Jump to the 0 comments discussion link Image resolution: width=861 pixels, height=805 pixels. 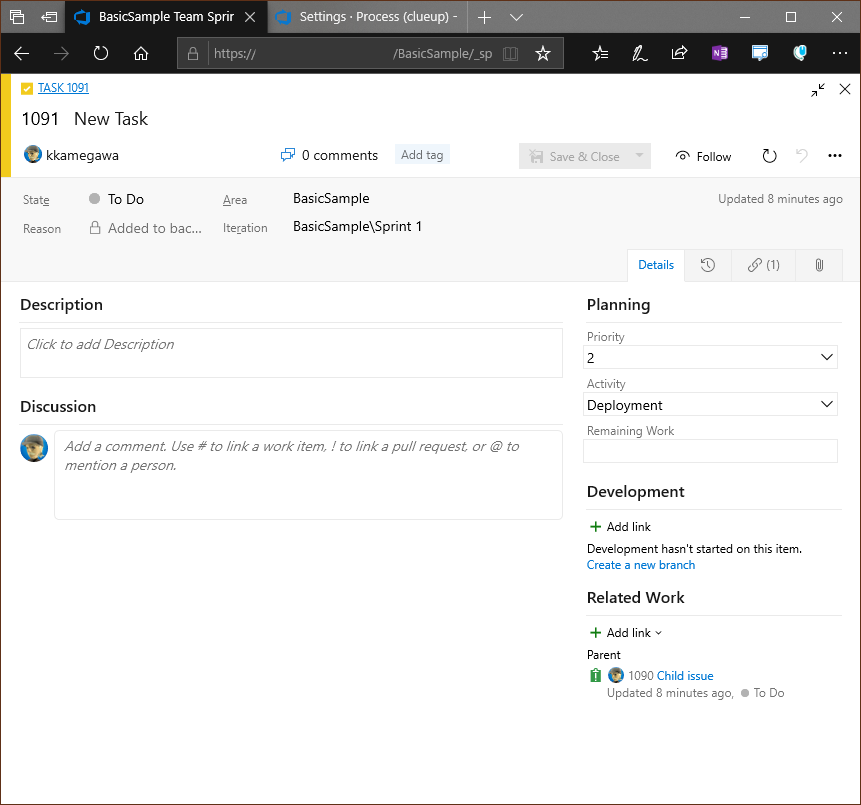[x=329, y=155]
